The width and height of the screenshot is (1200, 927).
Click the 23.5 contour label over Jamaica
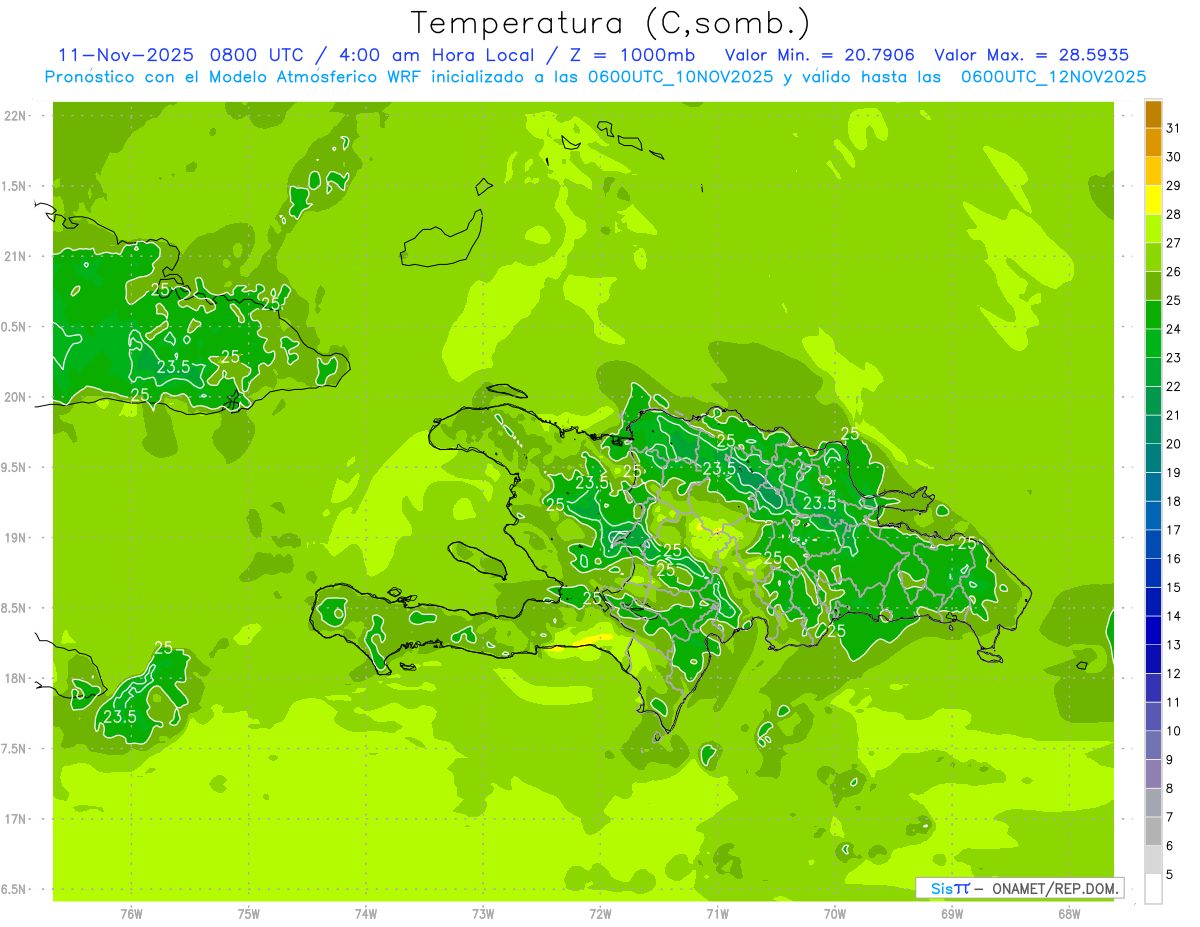(119, 716)
